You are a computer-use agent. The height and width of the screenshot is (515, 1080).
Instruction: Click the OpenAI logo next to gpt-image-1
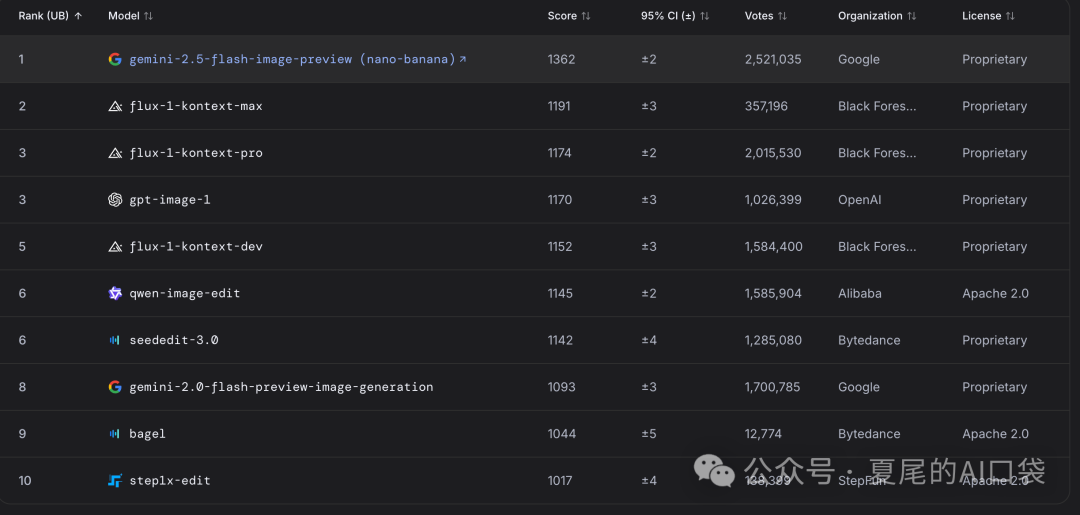115,200
